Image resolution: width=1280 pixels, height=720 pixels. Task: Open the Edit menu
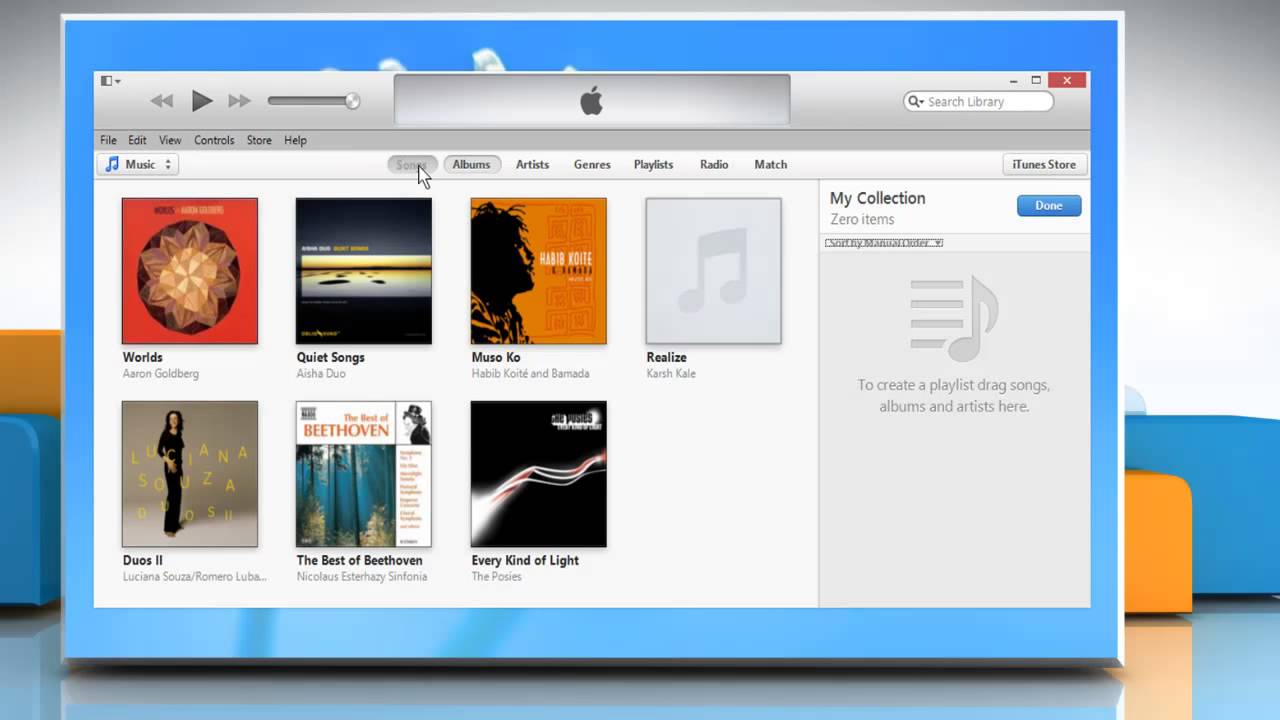[137, 140]
